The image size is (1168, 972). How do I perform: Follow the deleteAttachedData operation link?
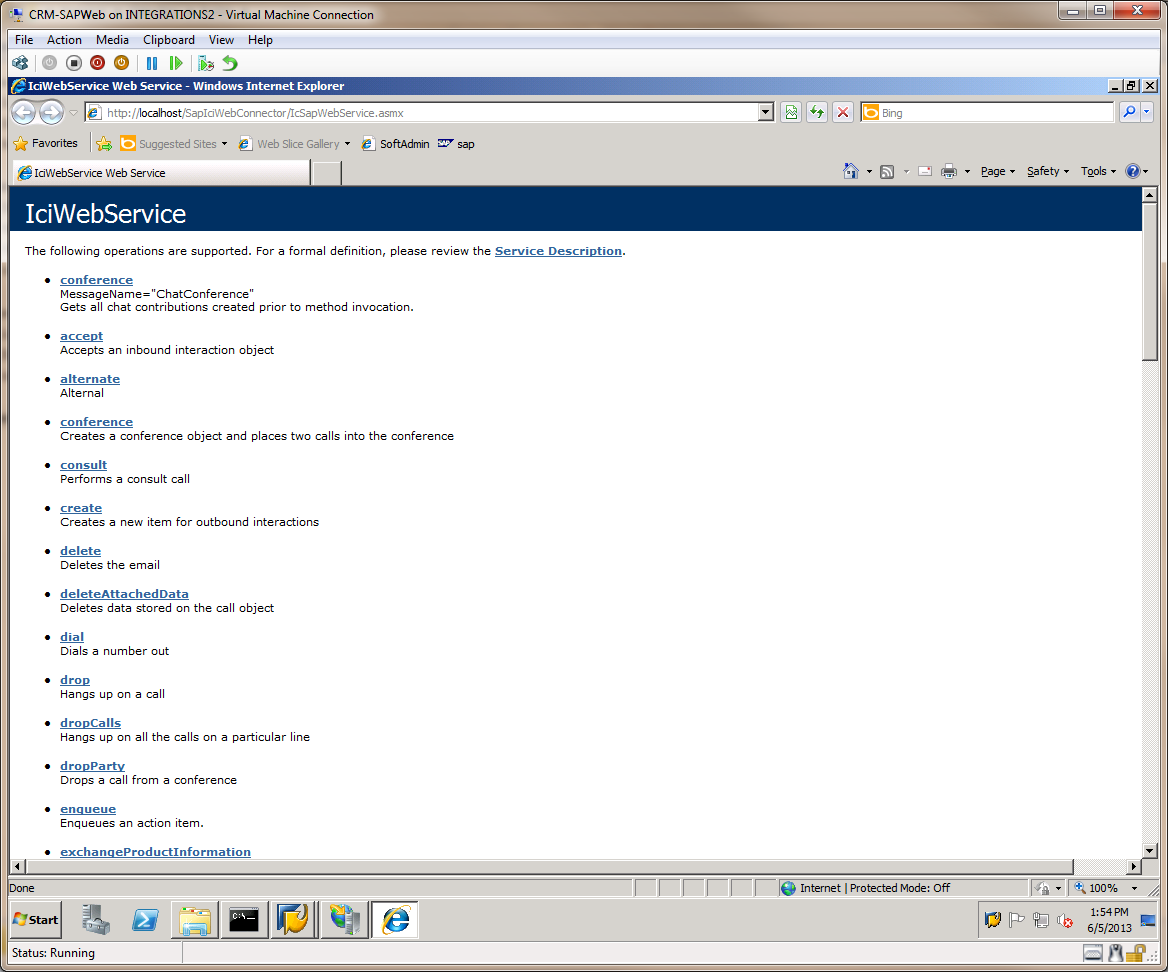point(124,594)
